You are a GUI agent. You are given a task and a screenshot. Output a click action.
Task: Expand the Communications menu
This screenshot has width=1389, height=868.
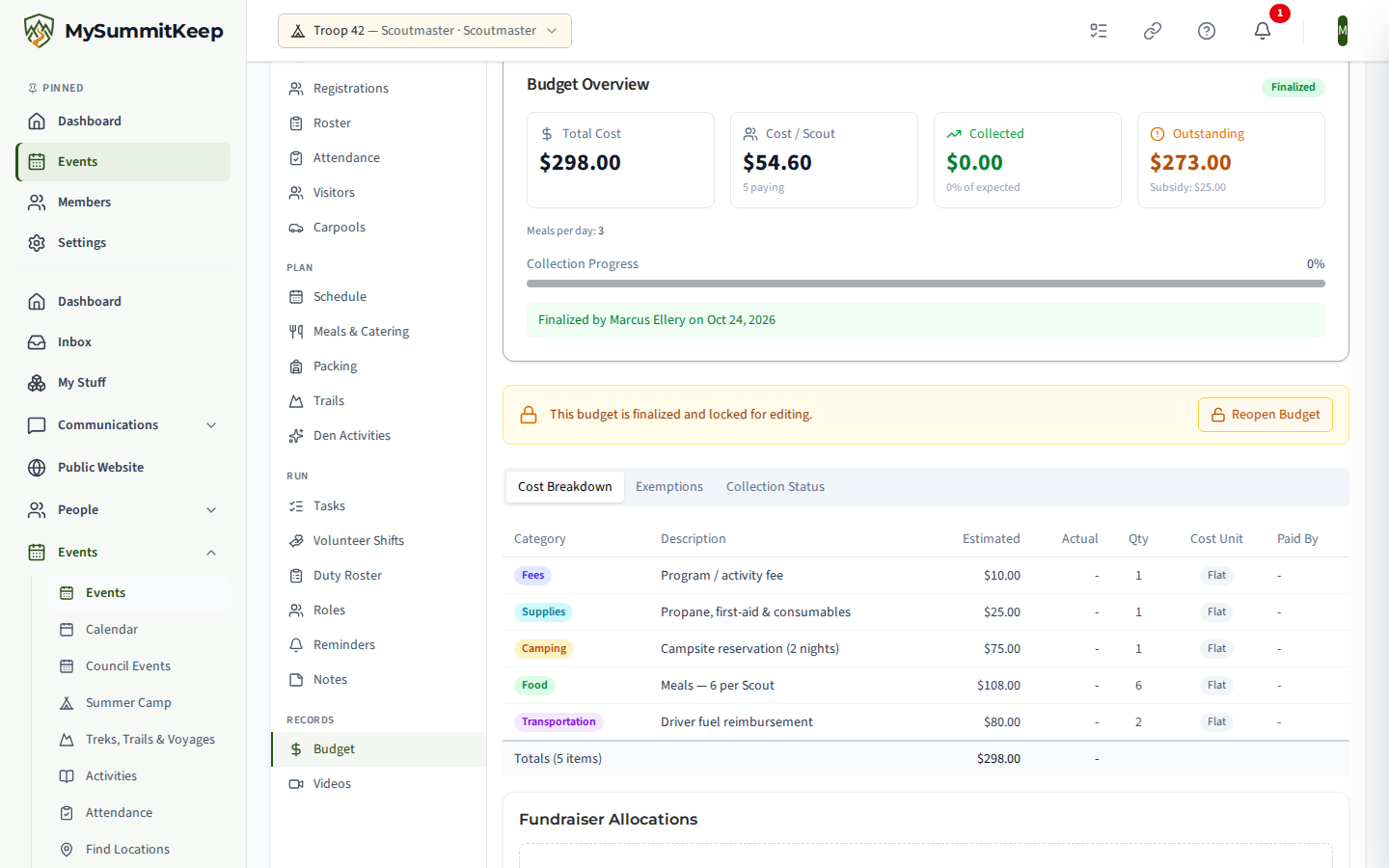click(123, 425)
